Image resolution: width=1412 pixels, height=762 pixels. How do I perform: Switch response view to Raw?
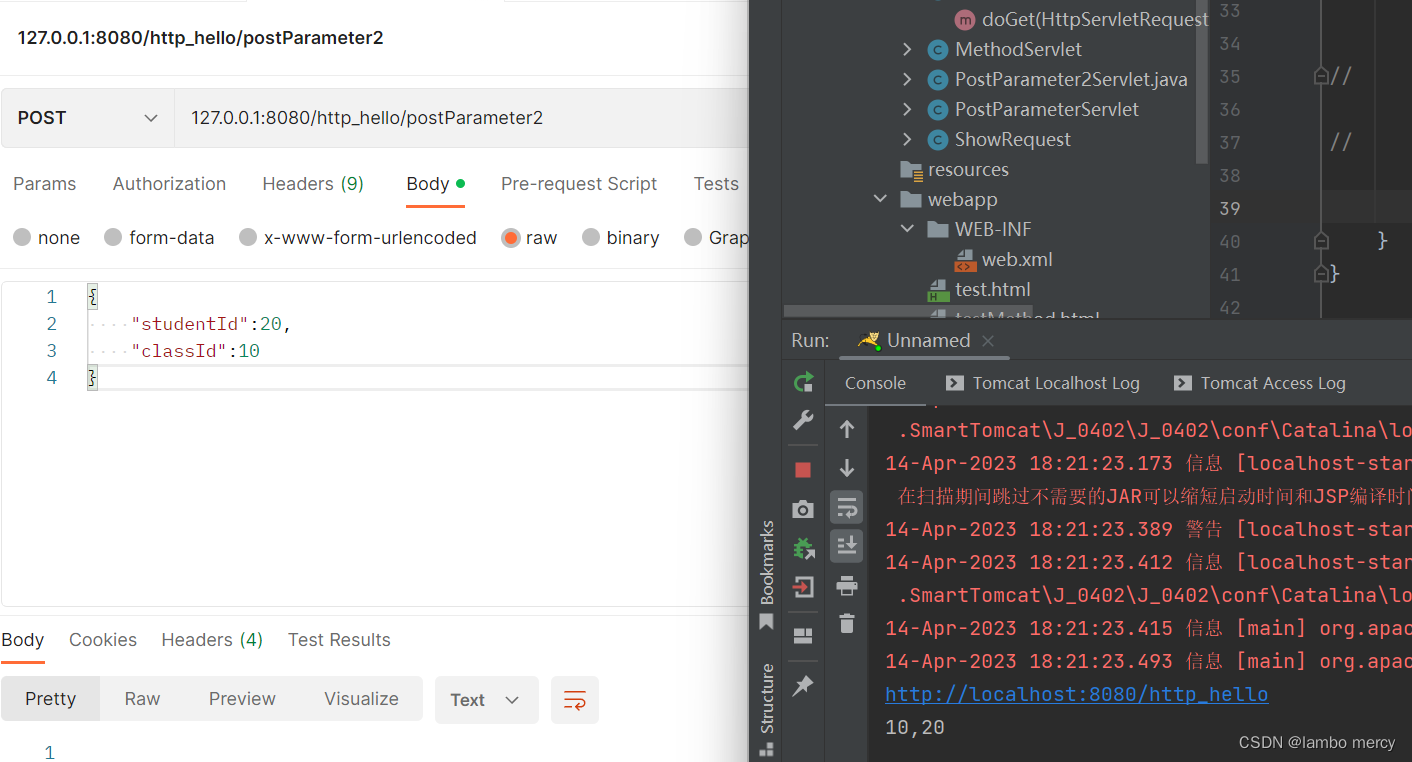pyautogui.click(x=142, y=699)
